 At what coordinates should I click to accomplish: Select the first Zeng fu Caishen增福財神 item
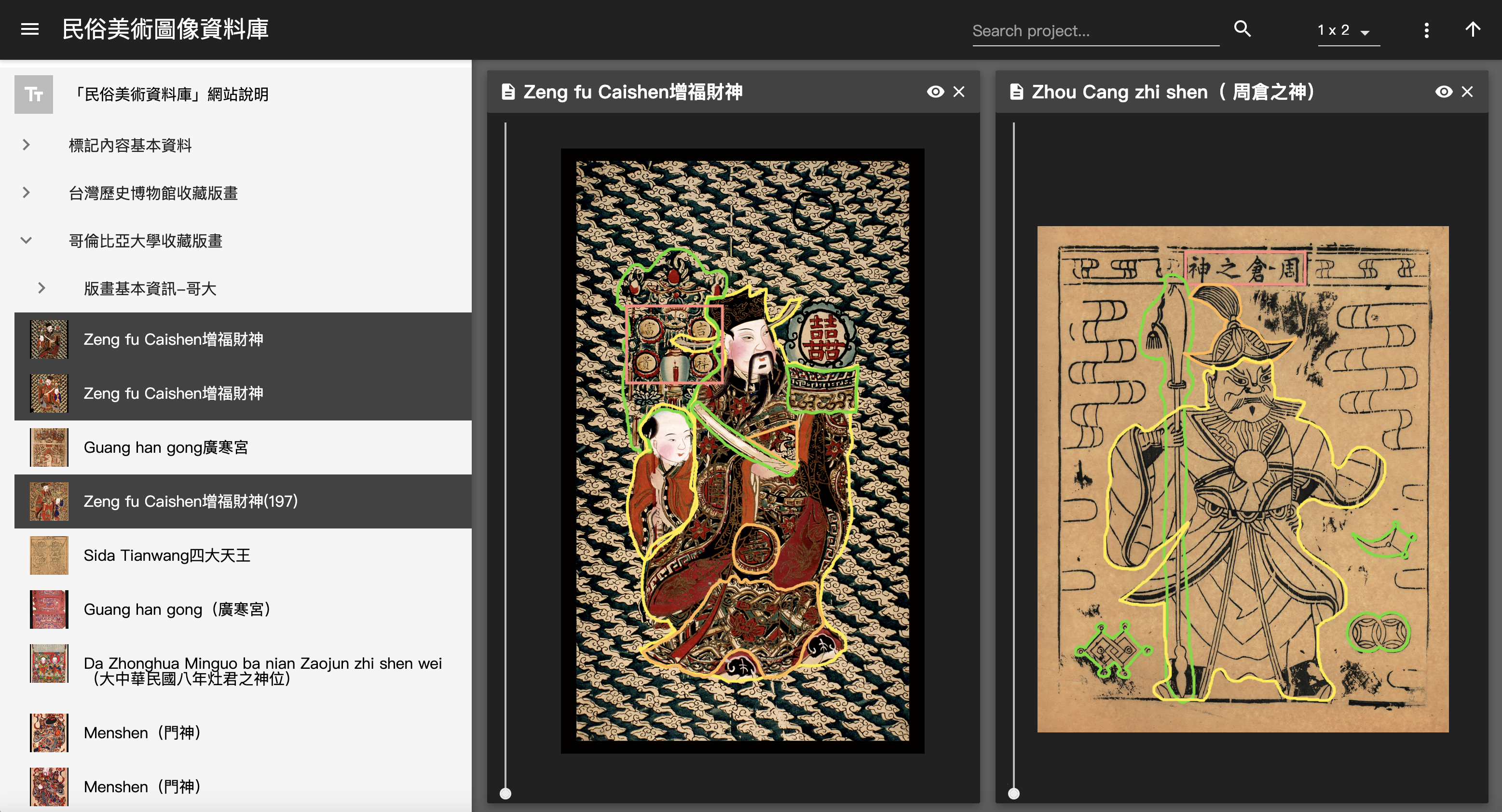point(243,339)
